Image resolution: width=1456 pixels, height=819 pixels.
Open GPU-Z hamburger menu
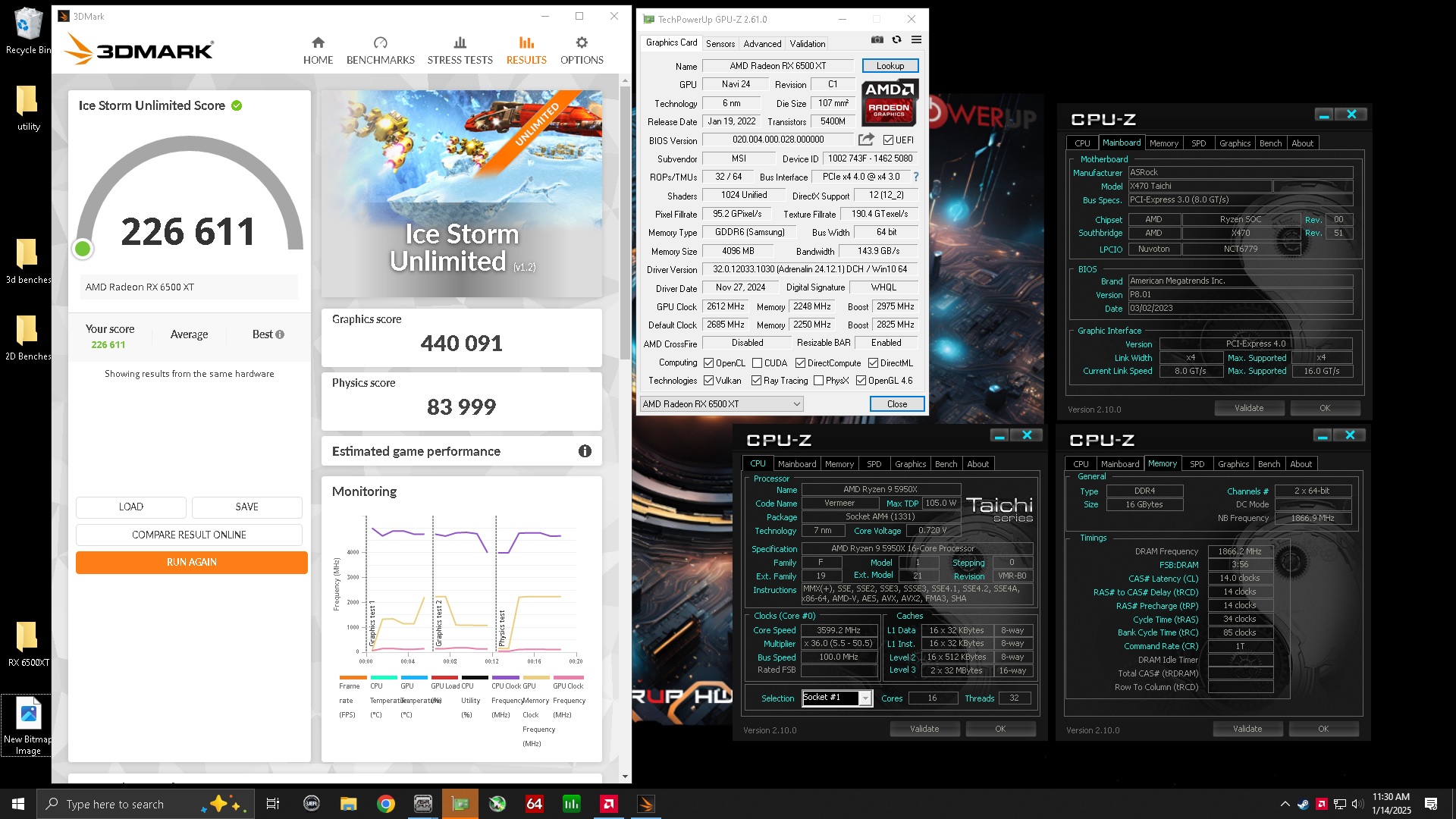[916, 40]
